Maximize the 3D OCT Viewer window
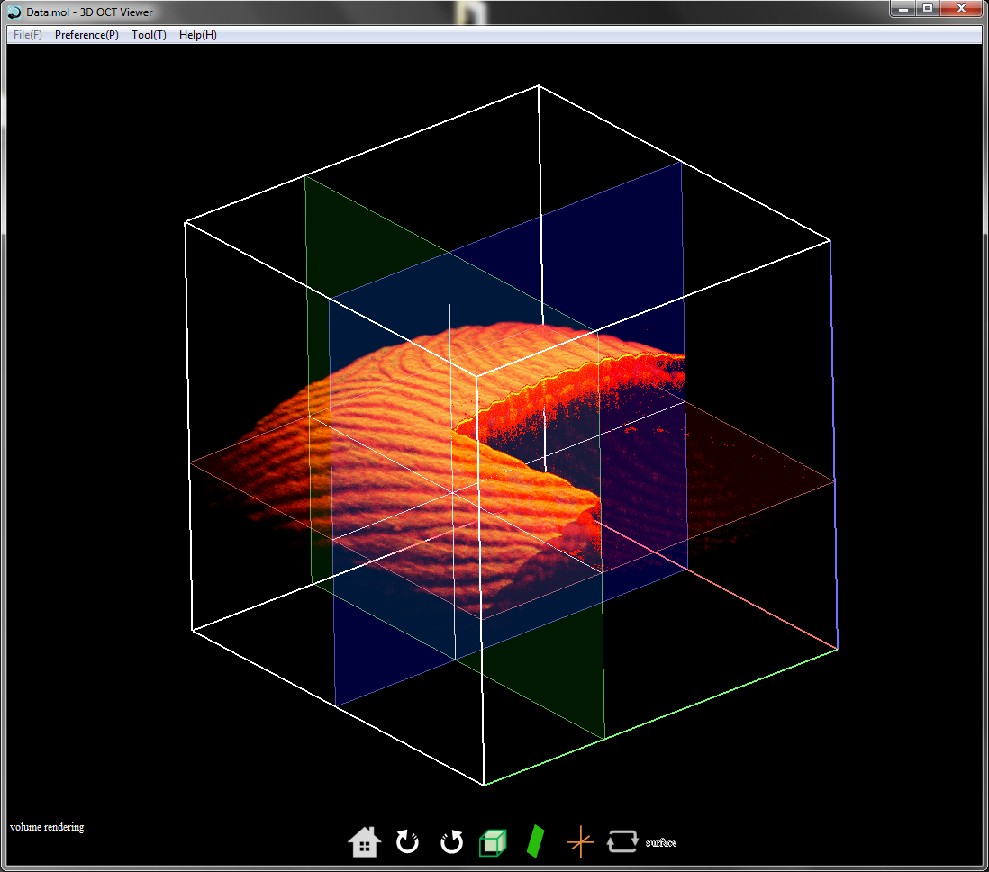Image resolution: width=989 pixels, height=872 pixels. [928, 9]
